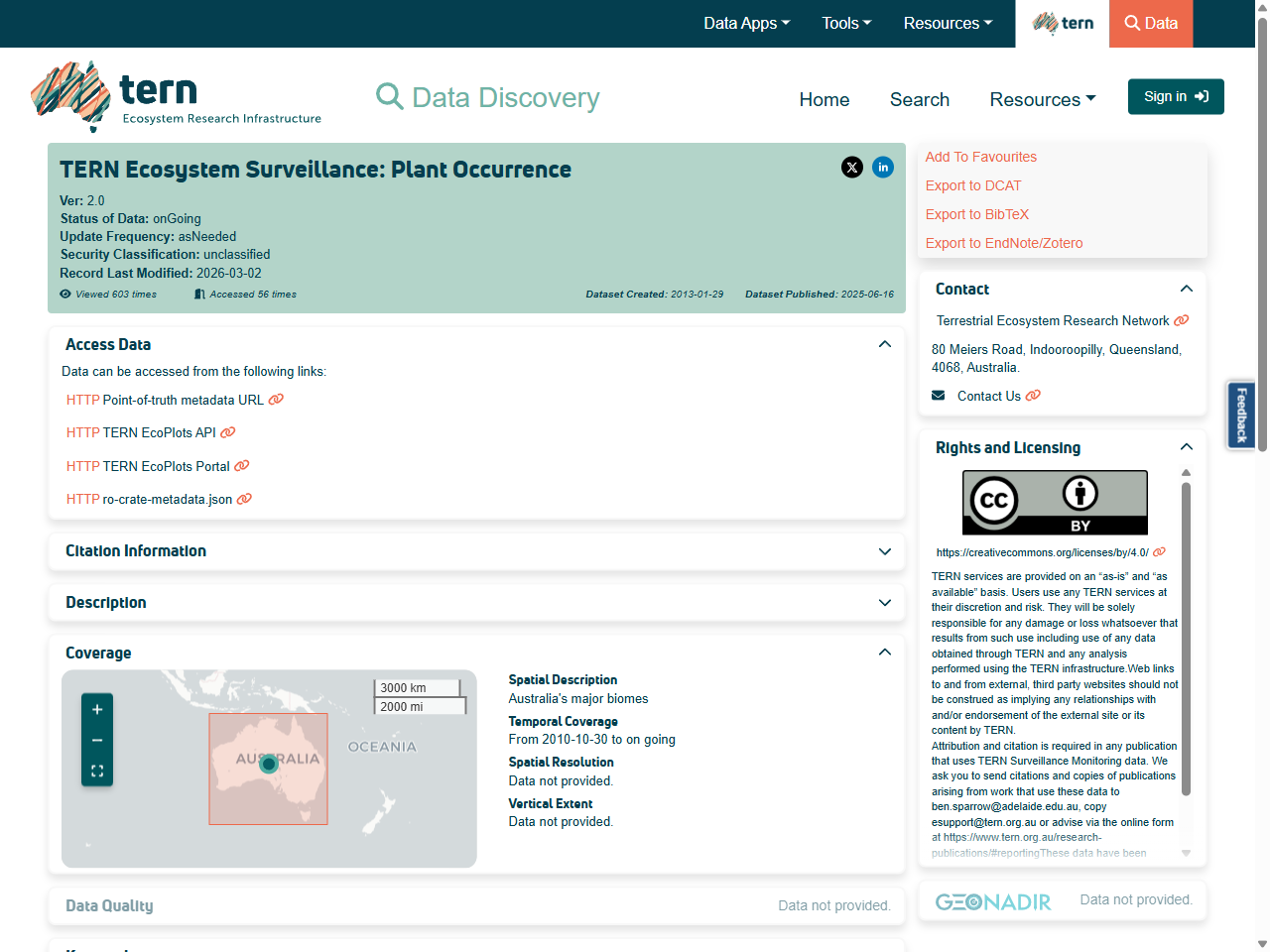
Task: Click the Data Discovery magnifier icon
Action: tap(389, 96)
